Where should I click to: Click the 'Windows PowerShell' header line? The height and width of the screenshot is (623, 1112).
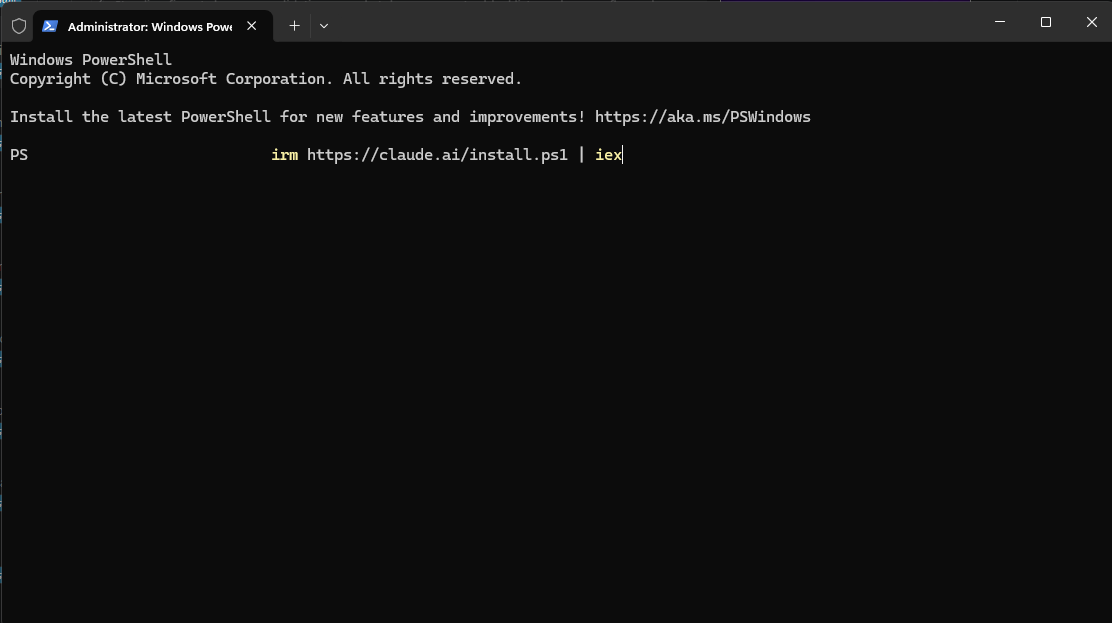pyautogui.click(x=91, y=60)
